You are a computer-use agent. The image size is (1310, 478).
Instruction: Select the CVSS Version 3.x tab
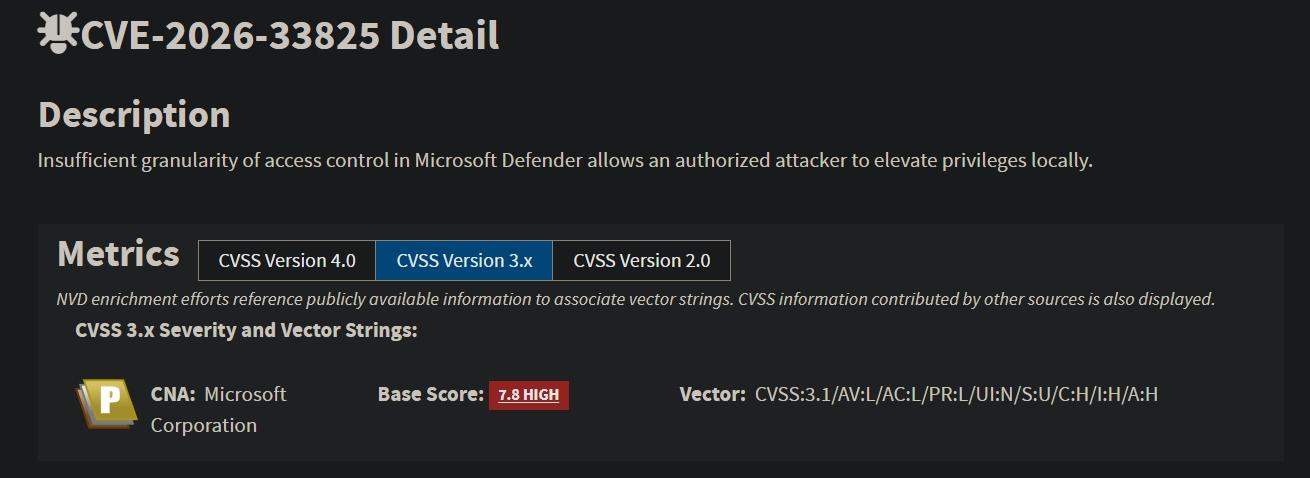pyautogui.click(x=464, y=261)
